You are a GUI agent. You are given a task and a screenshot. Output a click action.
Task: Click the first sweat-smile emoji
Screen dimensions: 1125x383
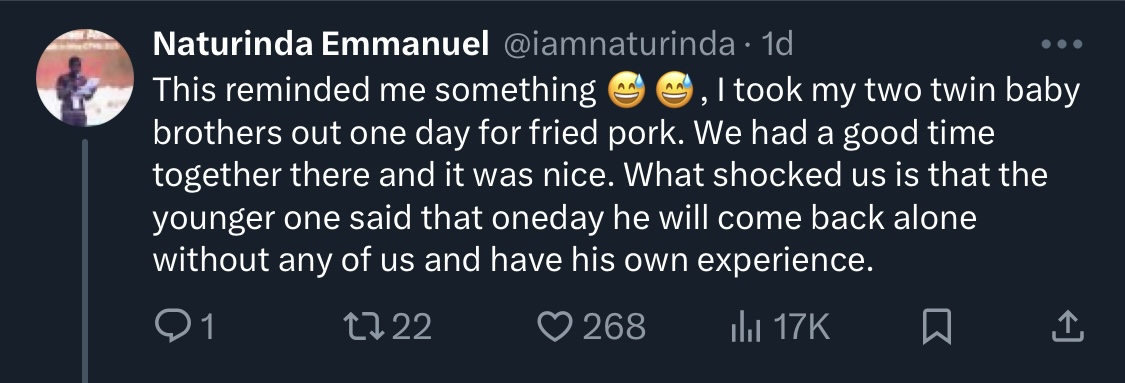coord(626,91)
